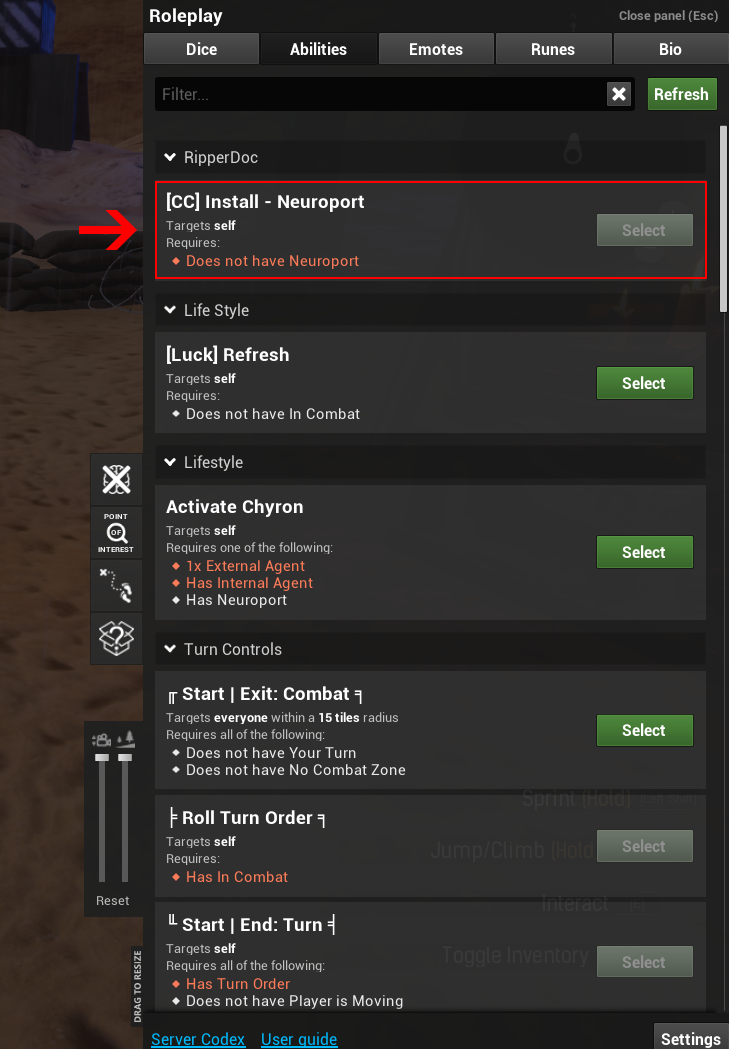Screen dimensions: 729x1049
Task: Click the tree distance icon above slider
Action: pos(125,741)
